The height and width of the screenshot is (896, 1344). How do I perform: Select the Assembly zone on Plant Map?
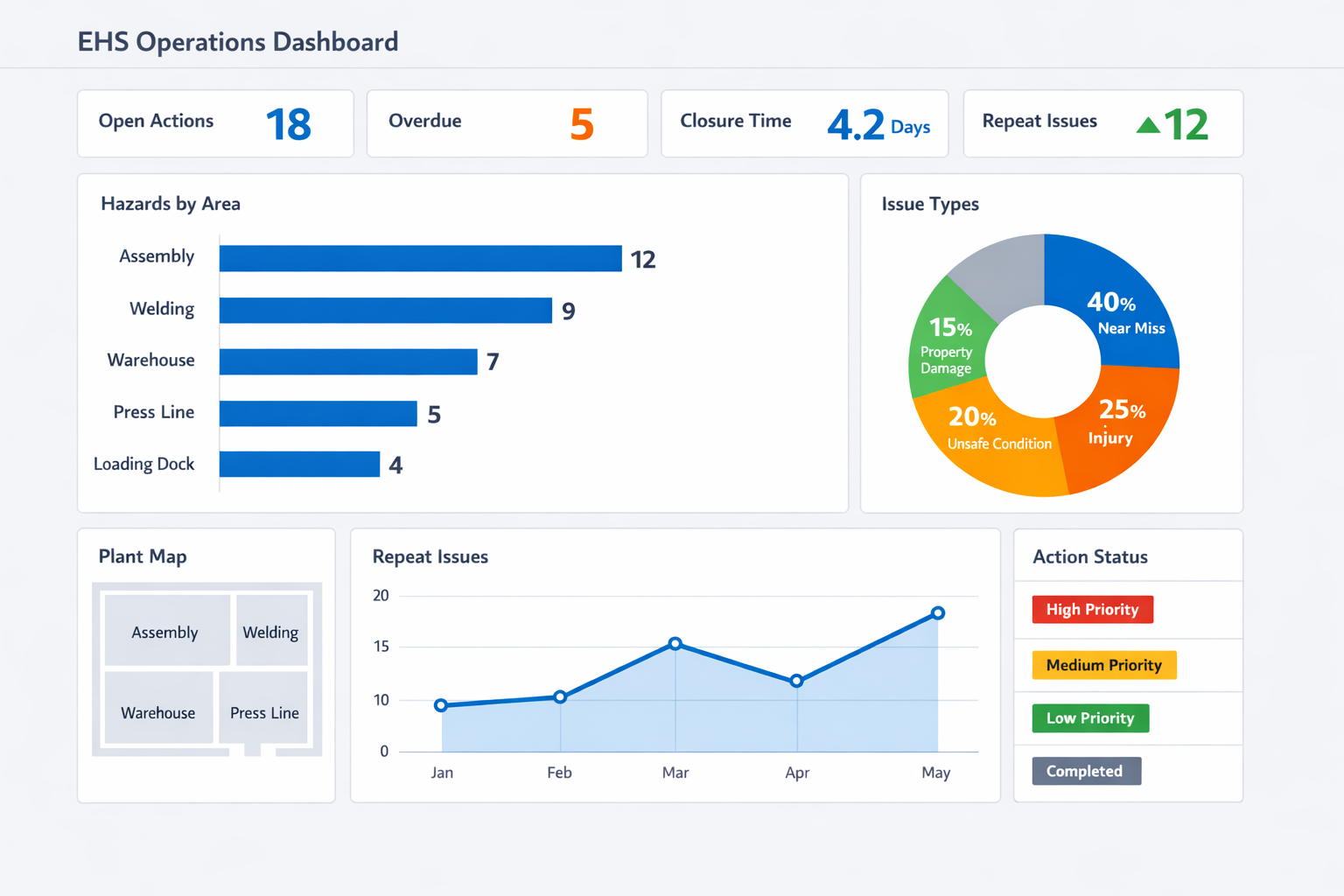click(167, 631)
